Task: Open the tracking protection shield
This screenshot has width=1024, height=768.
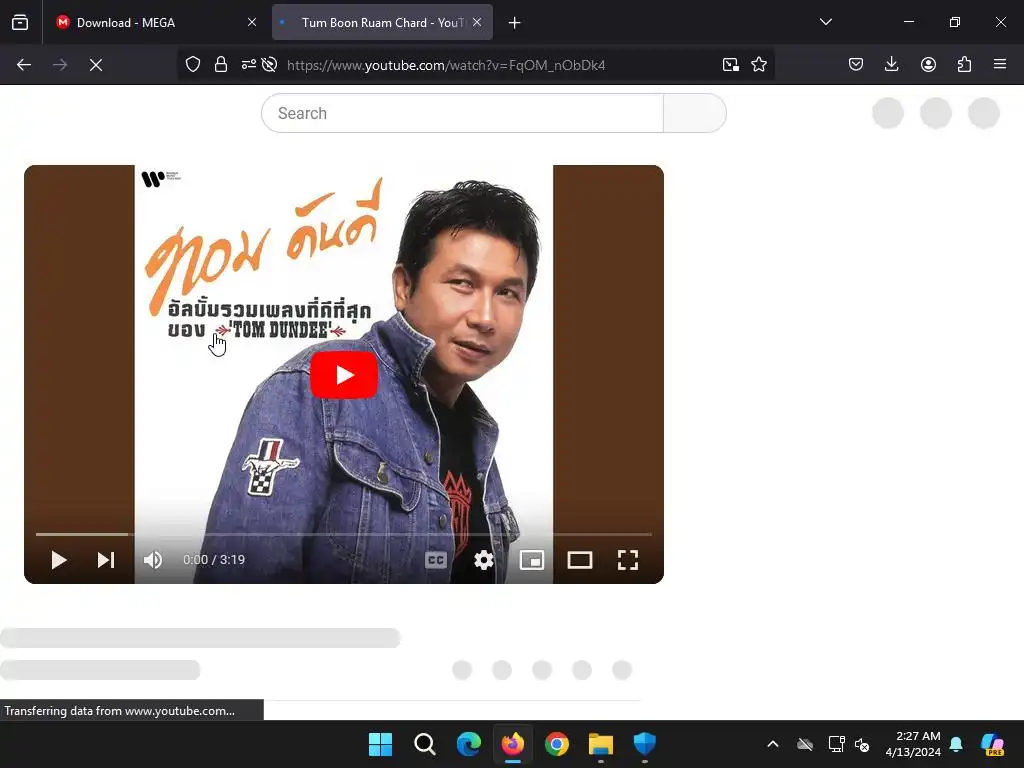Action: point(193,65)
